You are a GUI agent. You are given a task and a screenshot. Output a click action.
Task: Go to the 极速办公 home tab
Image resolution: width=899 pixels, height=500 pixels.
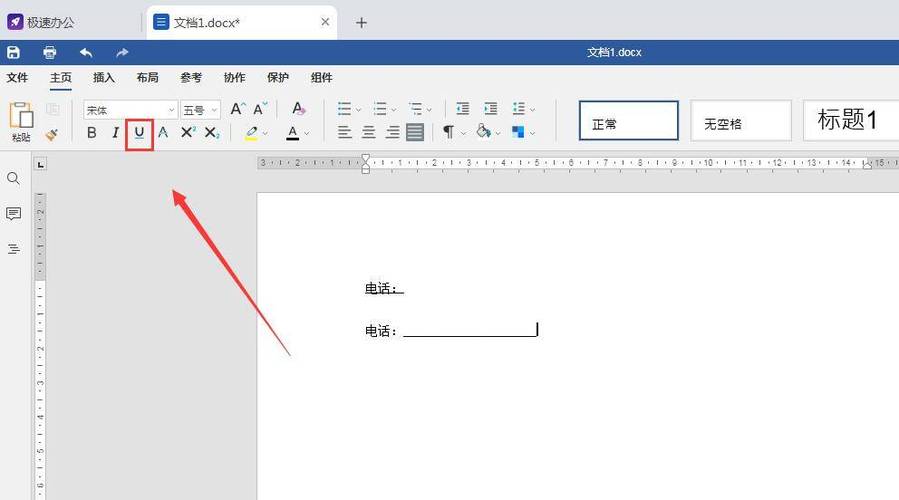click(41, 22)
